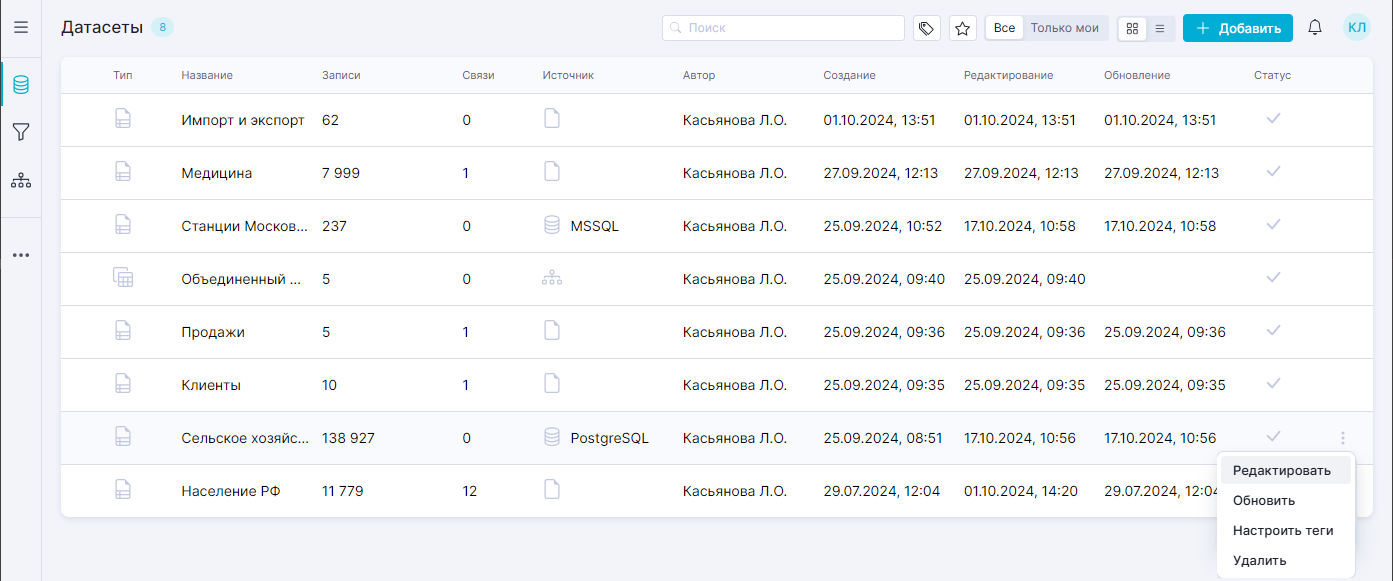The image size is (1393, 581).
Task: Click the favorites star icon
Action: (x=963, y=28)
